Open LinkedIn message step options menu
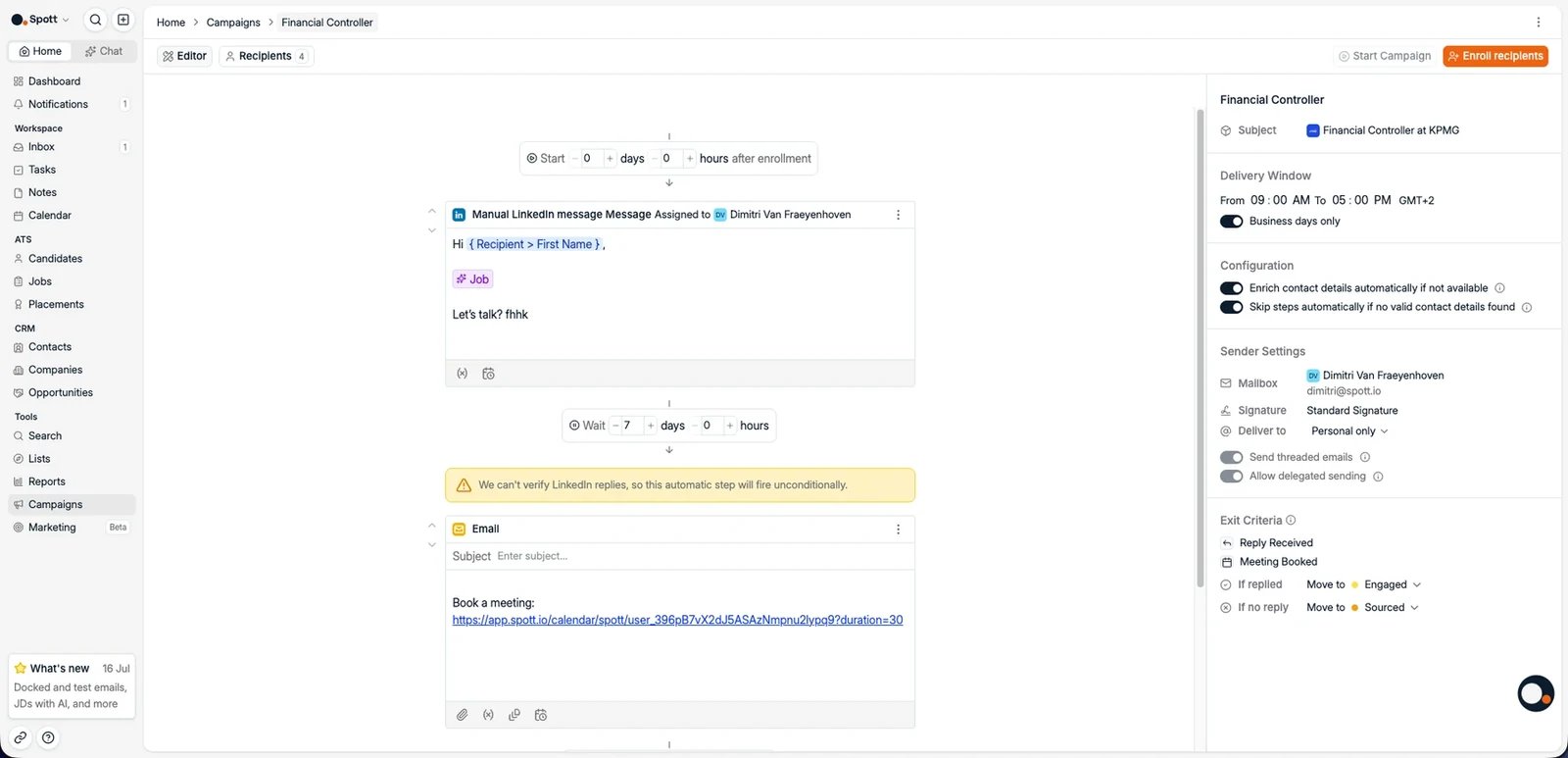 coord(898,215)
